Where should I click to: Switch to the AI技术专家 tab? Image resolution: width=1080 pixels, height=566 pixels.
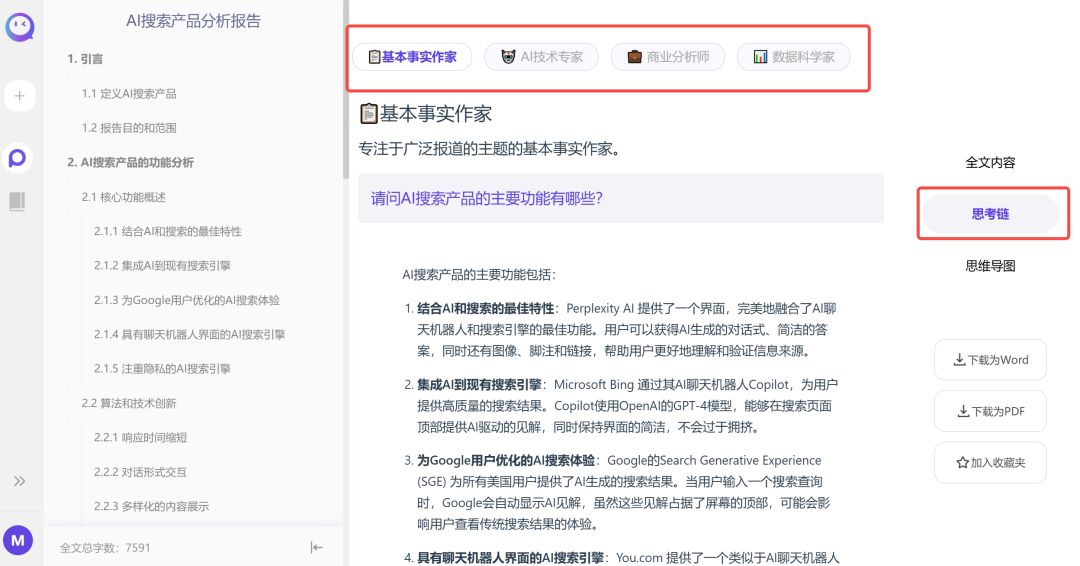(541, 56)
